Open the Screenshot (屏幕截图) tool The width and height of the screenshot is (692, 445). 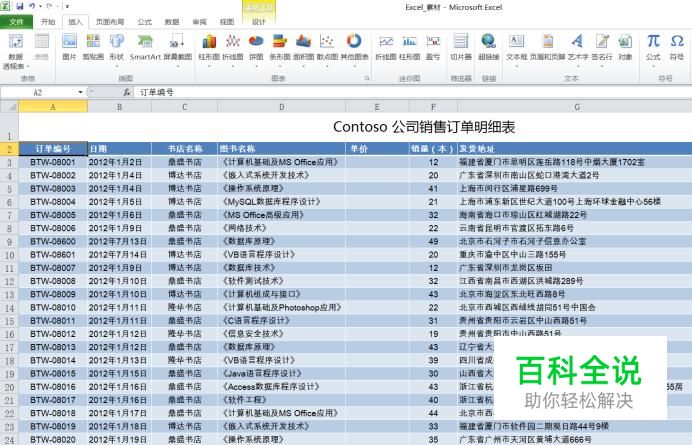[178, 49]
